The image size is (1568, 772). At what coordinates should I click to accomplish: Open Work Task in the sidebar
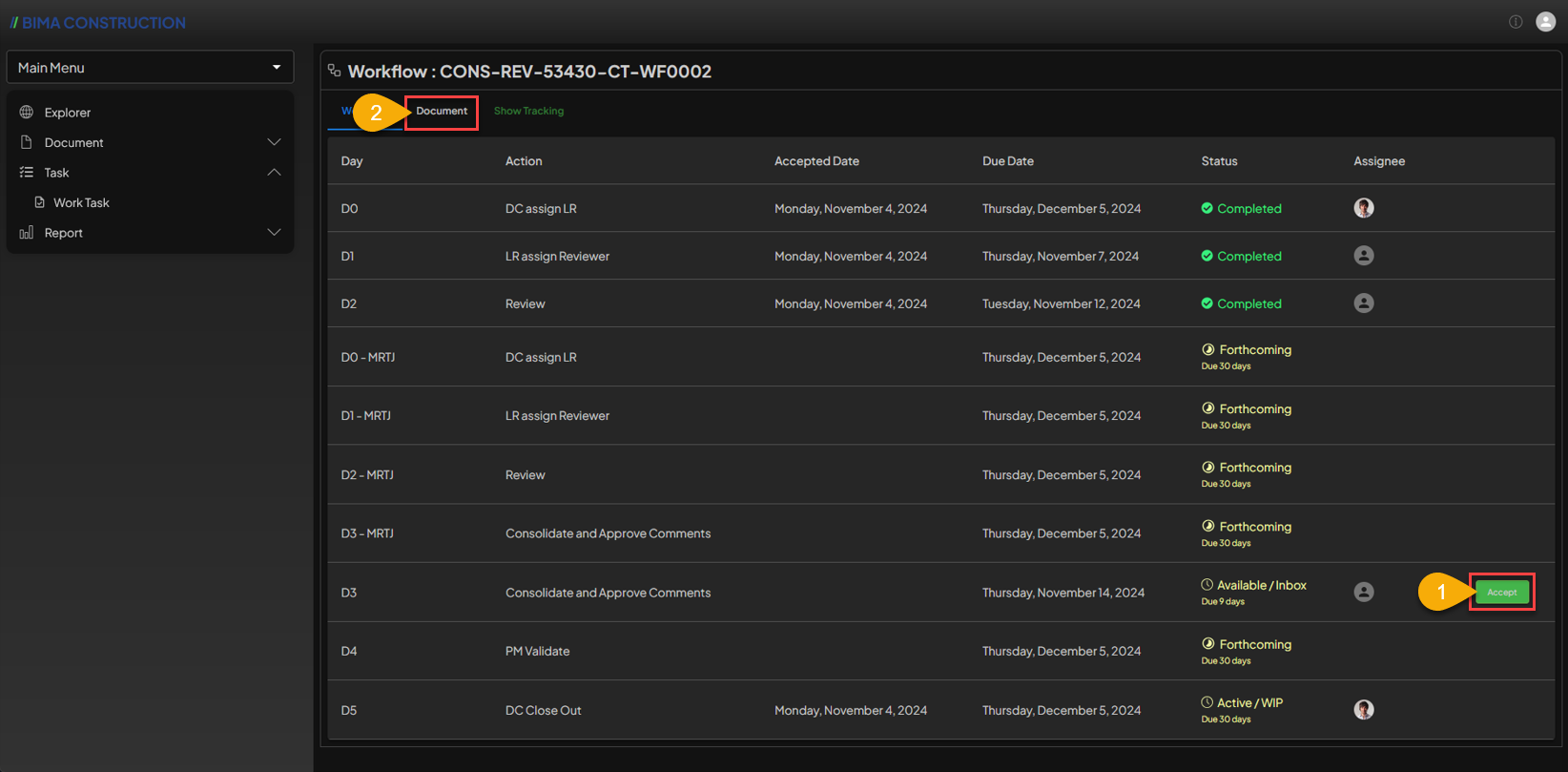[81, 202]
